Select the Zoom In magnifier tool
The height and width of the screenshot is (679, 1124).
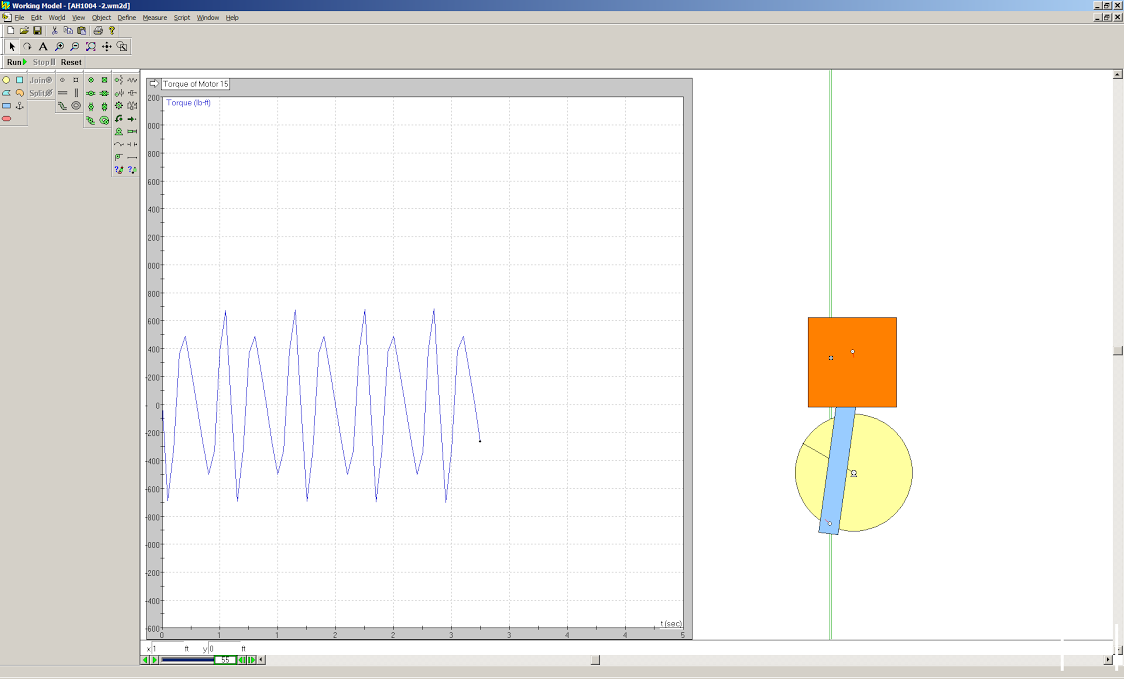tap(59, 47)
